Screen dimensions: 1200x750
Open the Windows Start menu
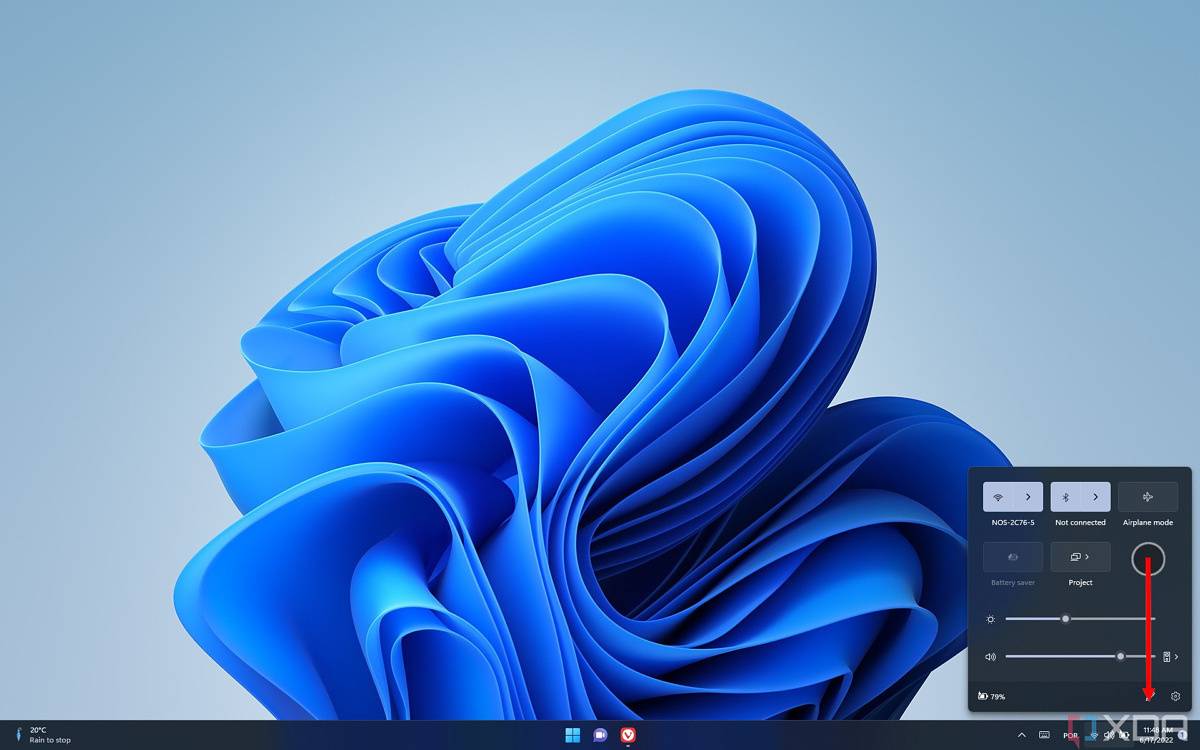572,735
